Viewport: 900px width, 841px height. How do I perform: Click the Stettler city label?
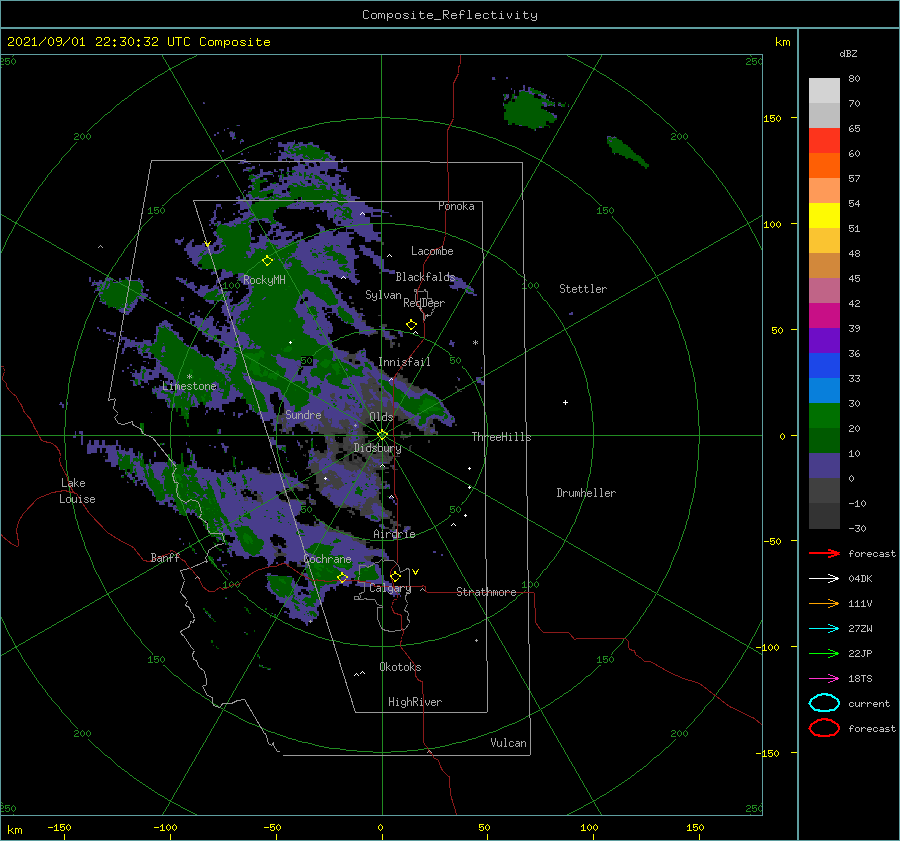click(583, 289)
